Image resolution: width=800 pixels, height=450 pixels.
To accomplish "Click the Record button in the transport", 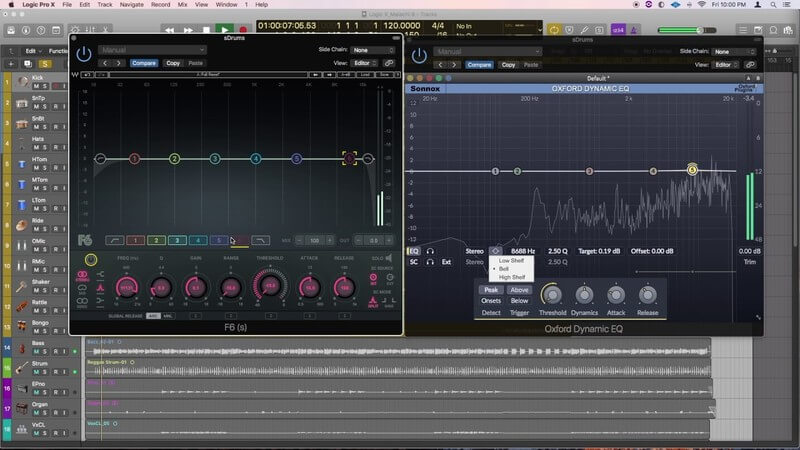I will pos(243,30).
